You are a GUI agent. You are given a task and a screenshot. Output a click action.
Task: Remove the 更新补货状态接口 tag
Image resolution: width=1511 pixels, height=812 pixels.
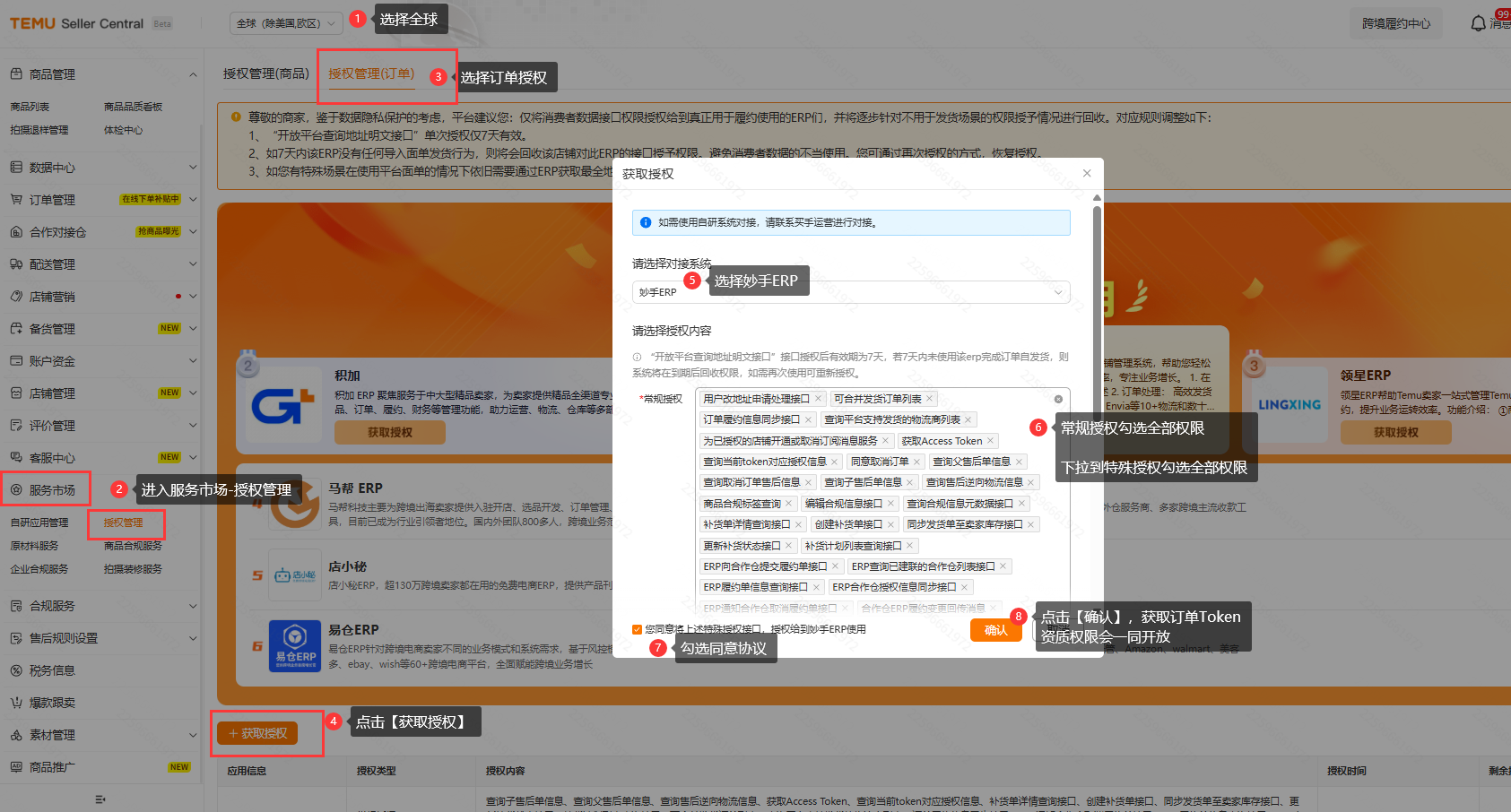(x=789, y=546)
